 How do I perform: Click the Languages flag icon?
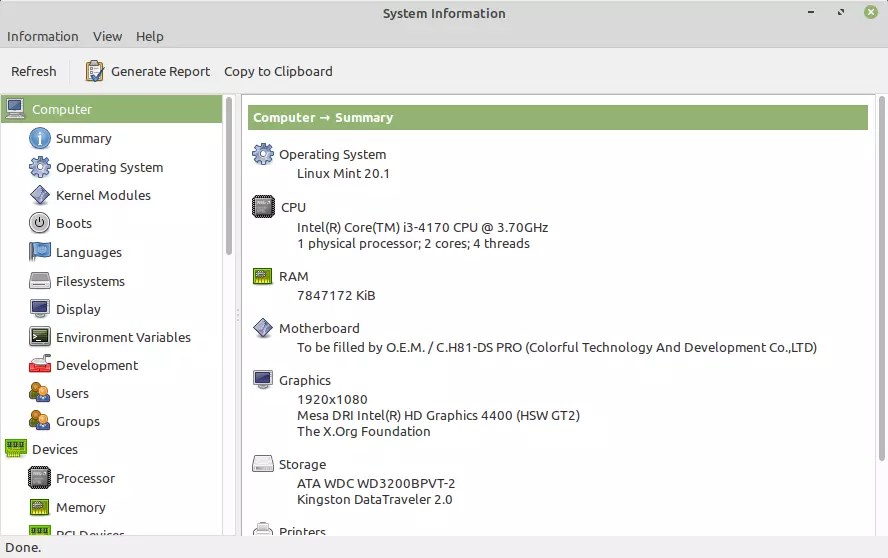(40, 252)
